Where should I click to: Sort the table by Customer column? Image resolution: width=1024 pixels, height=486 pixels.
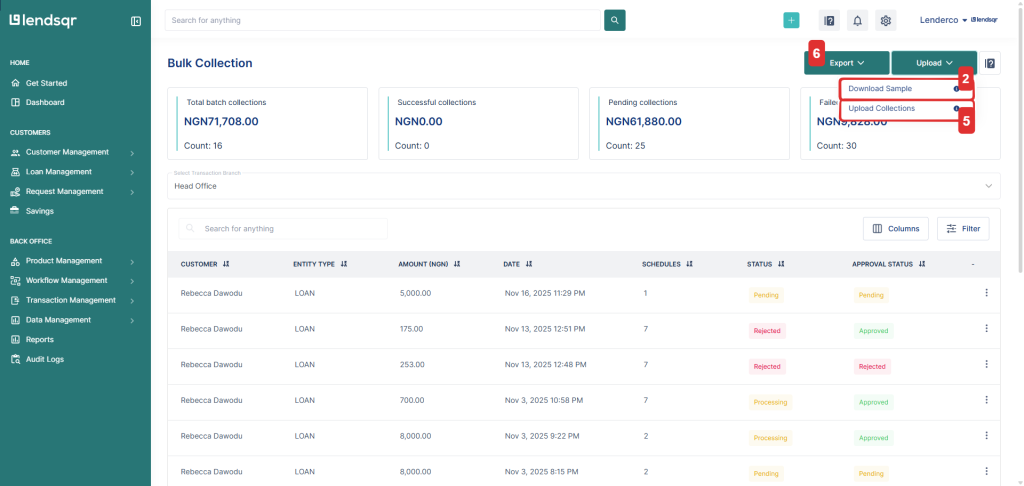(x=226, y=264)
